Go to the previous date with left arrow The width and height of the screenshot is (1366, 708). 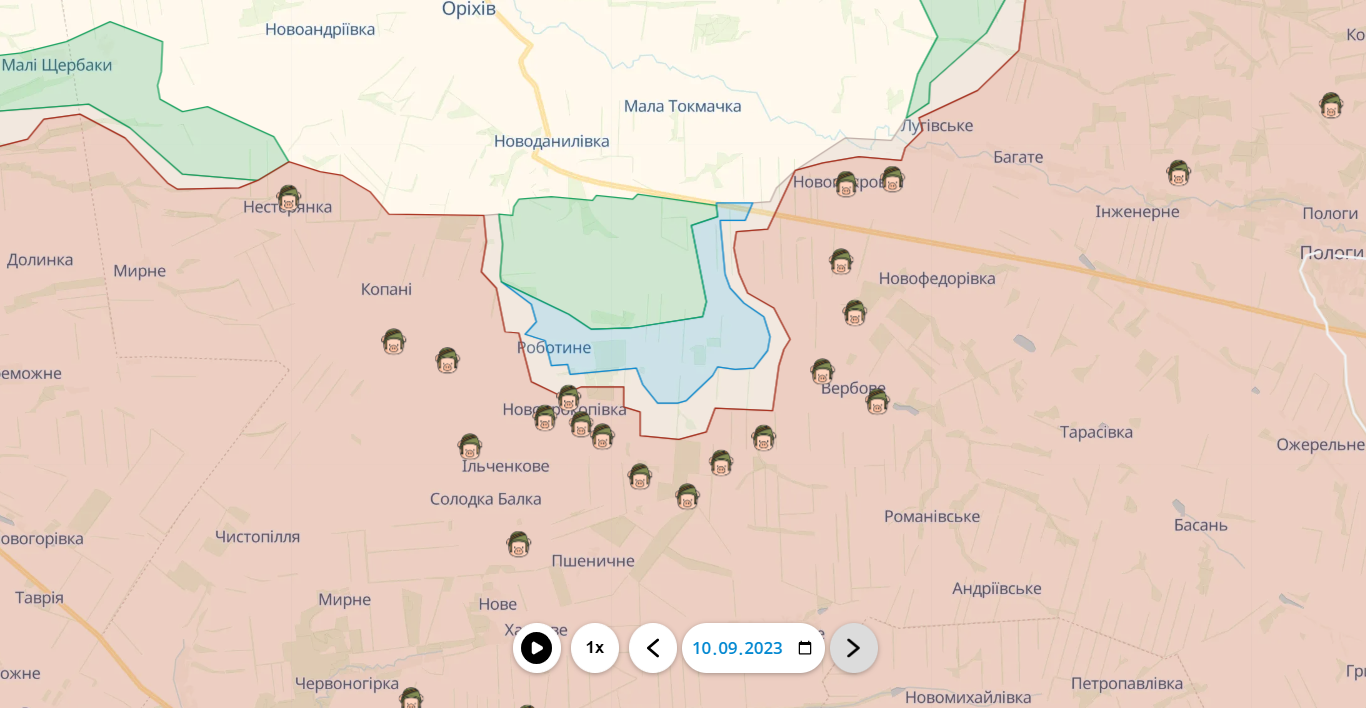pyautogui.click(x=653, y=648)
